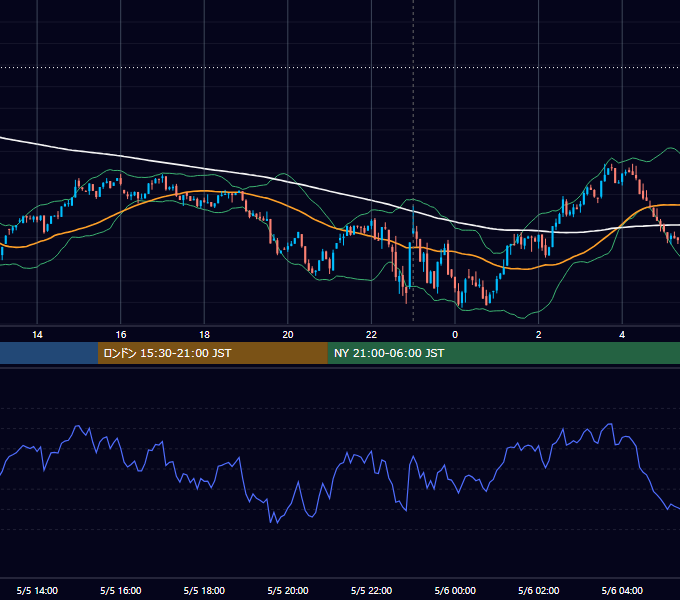
Task: Click the 5/5 18:00 indicator date label
Action: click(x=204, y=590)
